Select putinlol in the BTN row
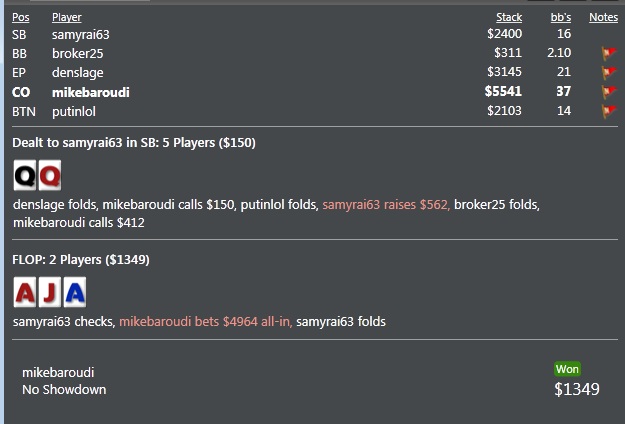 pos(74,111)
